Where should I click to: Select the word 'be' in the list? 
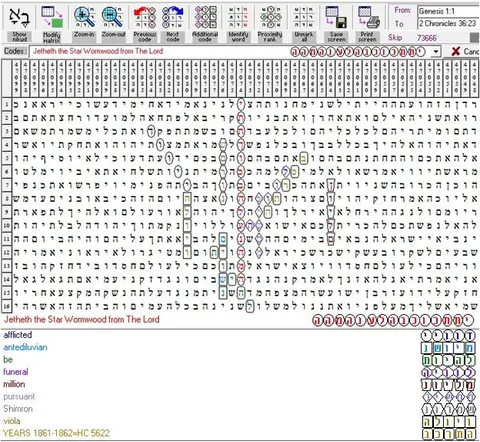point(8,360)
